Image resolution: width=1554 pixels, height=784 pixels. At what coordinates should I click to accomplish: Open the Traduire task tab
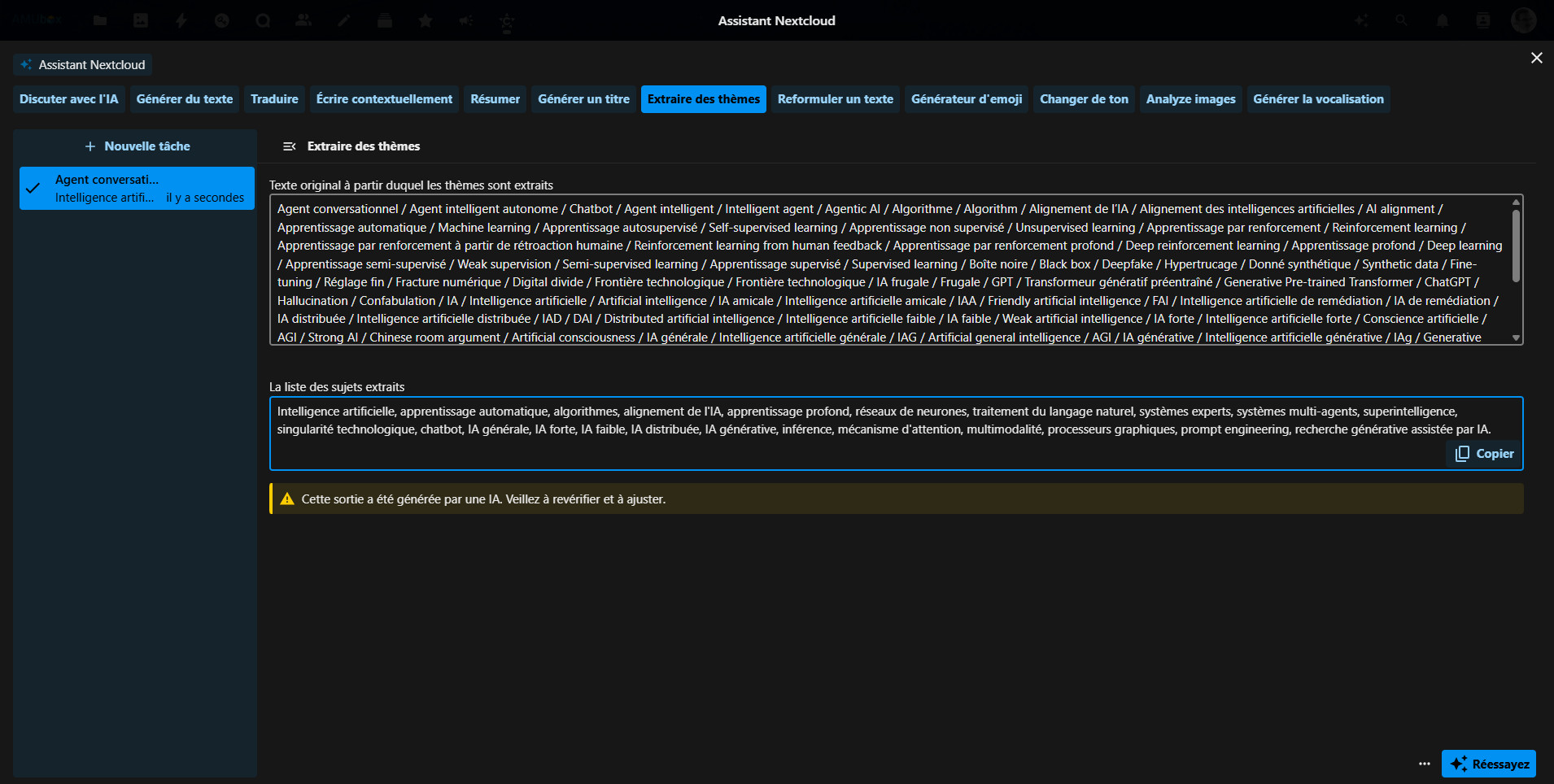[x=274, y=99]
